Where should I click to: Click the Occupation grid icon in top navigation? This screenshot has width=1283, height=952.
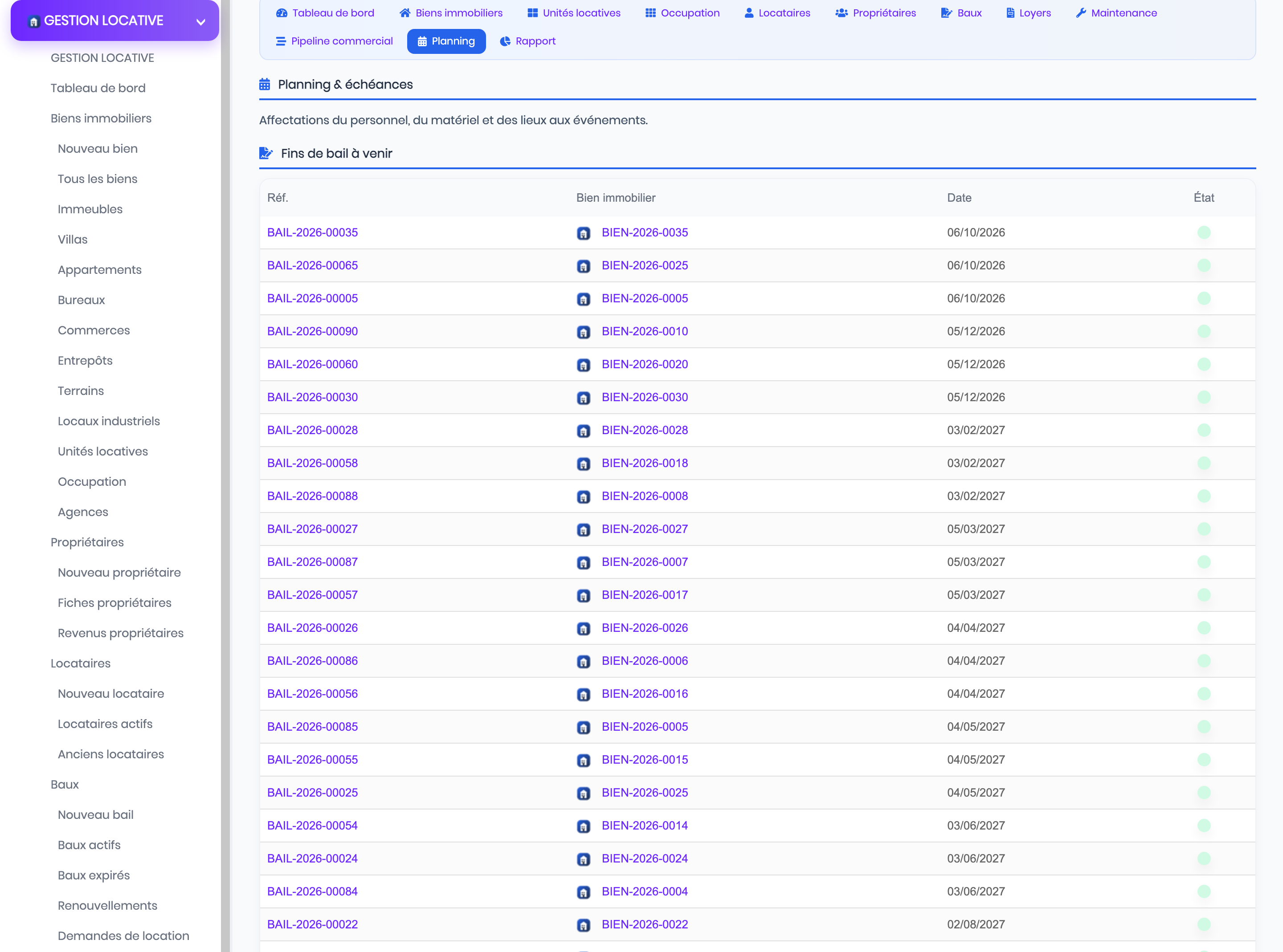[651, 12]
